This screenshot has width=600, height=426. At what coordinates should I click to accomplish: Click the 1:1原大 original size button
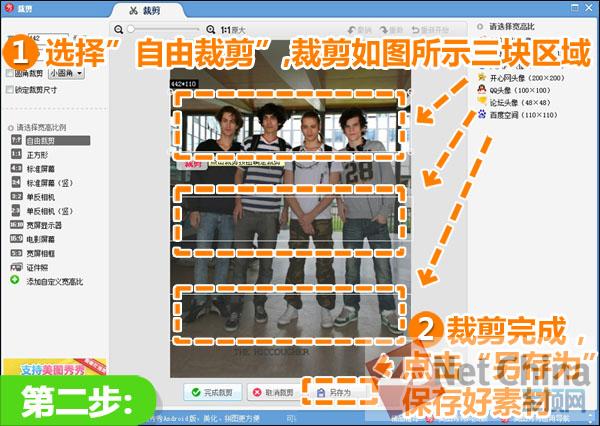point(233,30)
